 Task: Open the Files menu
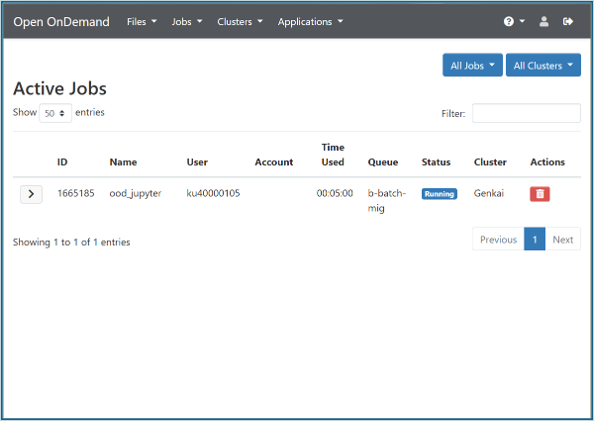point(142,22)
